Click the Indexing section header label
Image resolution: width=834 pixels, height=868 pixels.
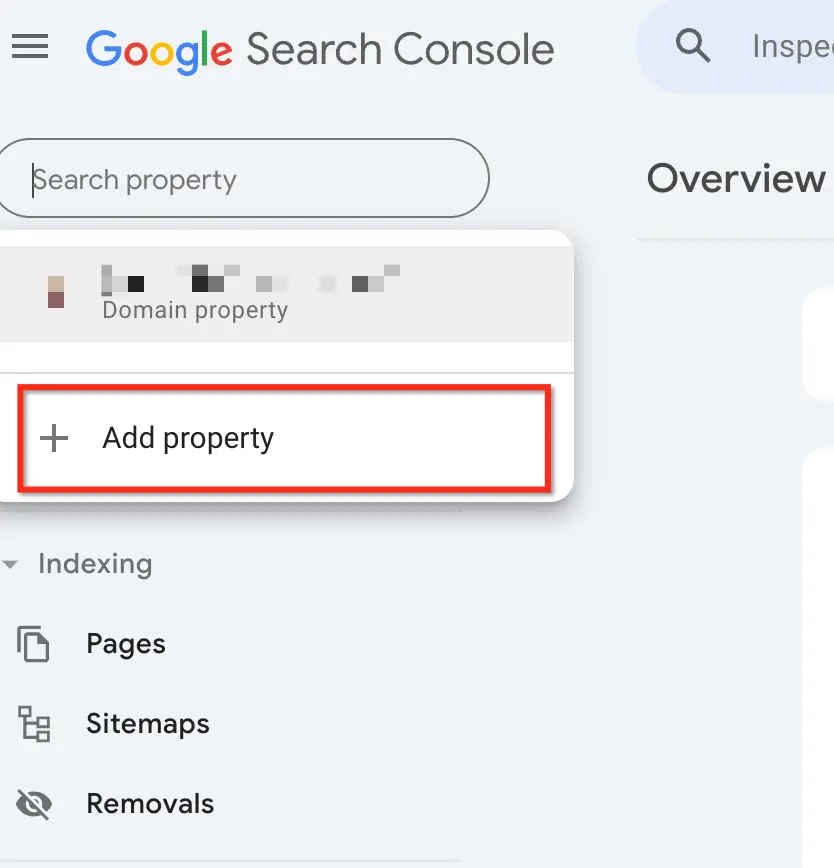(x=95, y=564)
